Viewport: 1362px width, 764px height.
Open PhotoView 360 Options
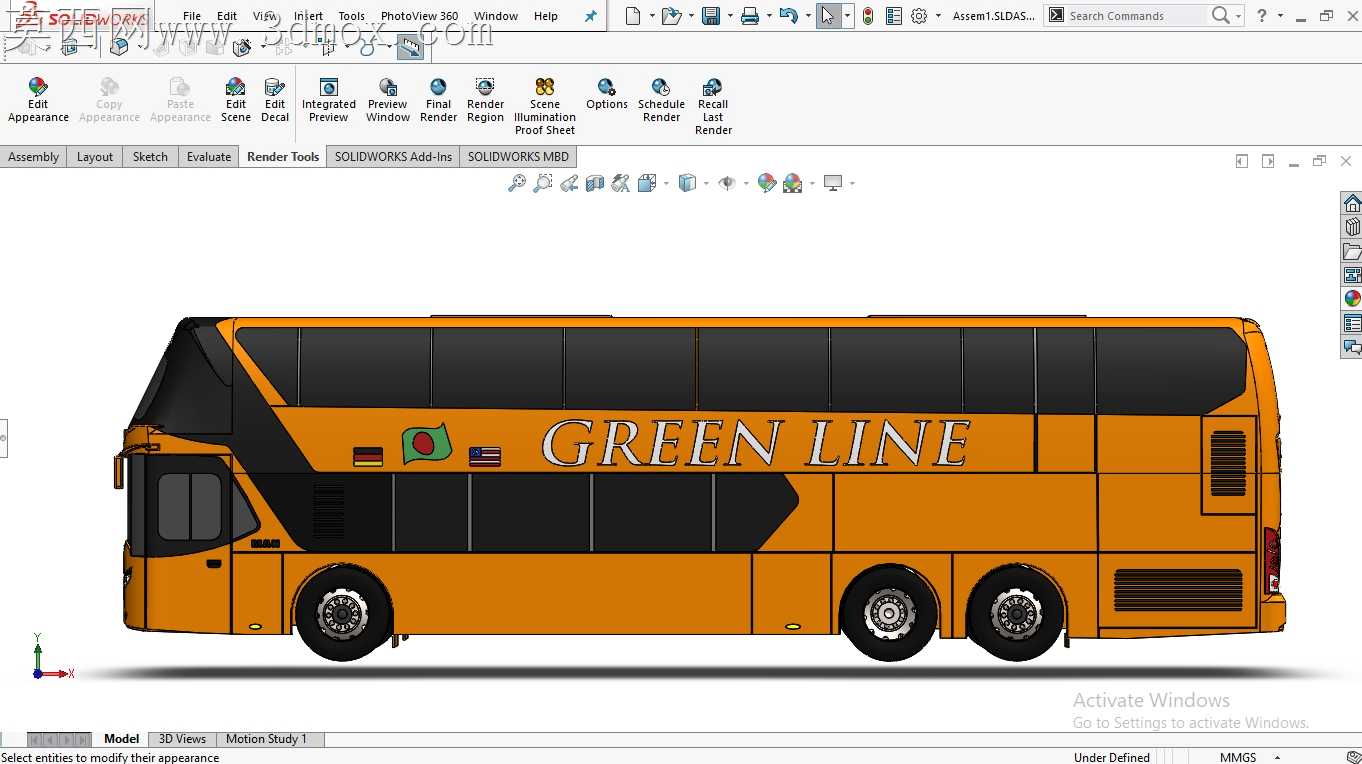pyautogui.click(x=607, y=94)
